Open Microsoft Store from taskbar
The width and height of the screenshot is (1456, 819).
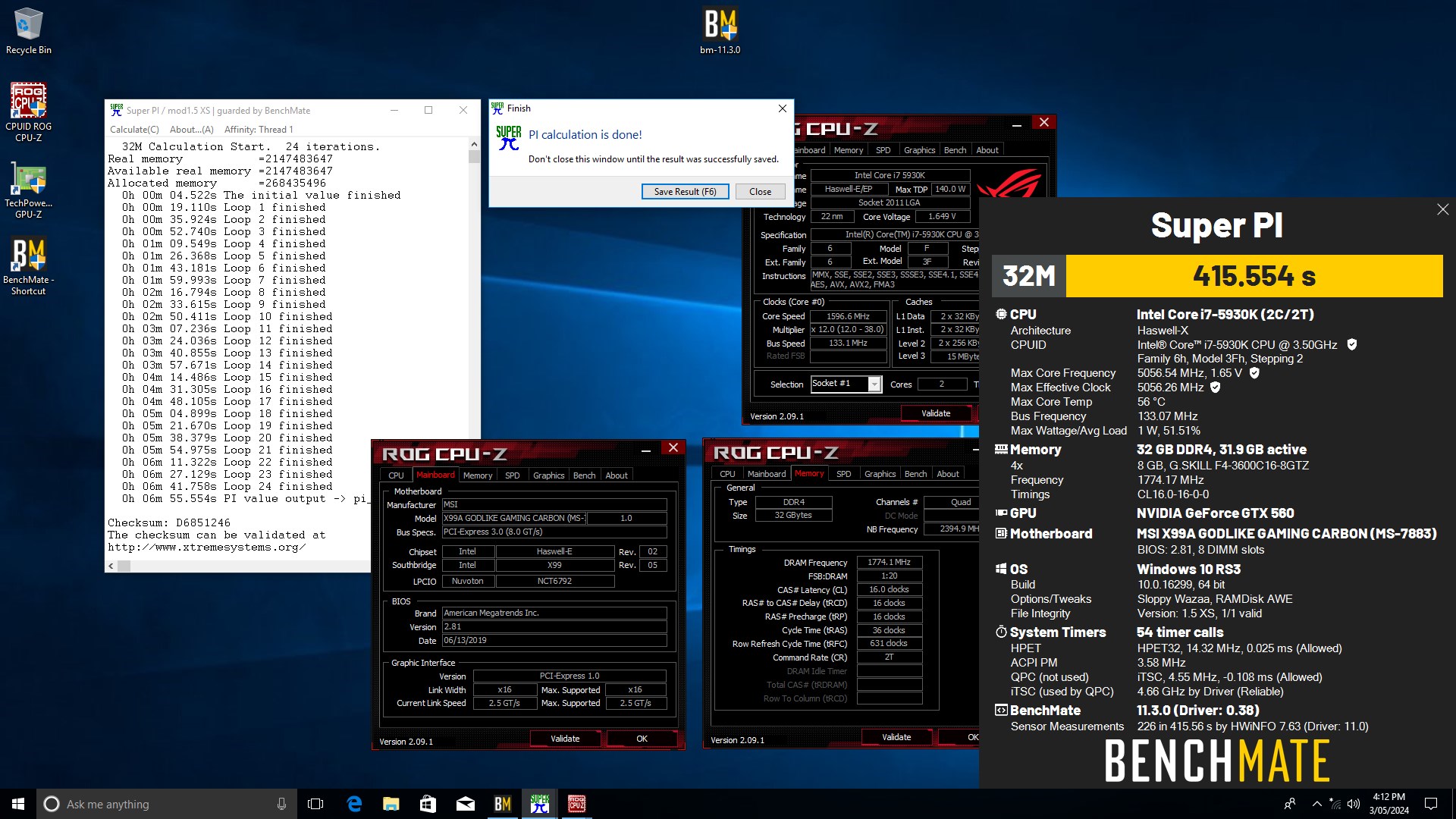[x=428, y=804]
